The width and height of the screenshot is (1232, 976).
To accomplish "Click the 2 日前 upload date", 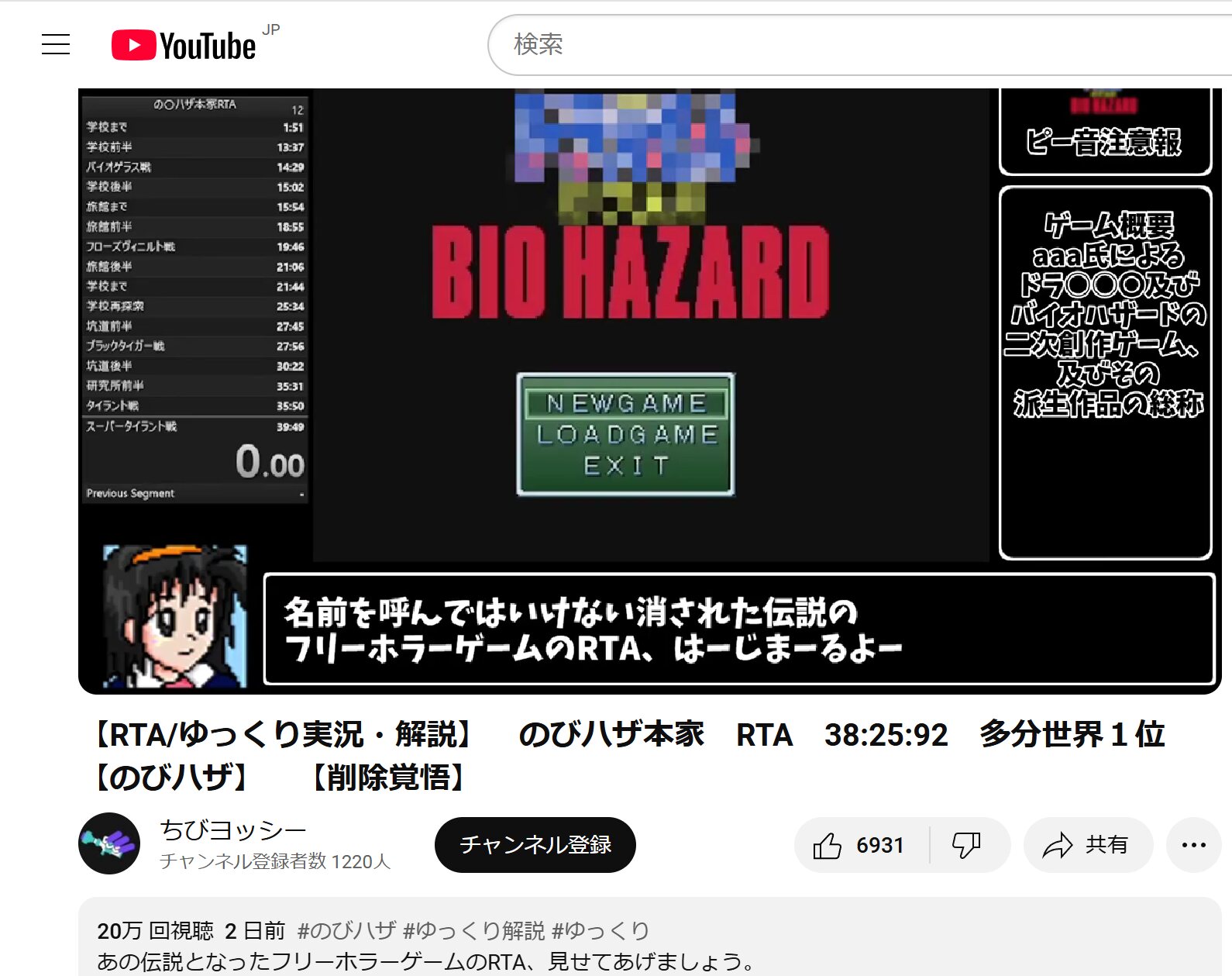I will click(255, 930).
